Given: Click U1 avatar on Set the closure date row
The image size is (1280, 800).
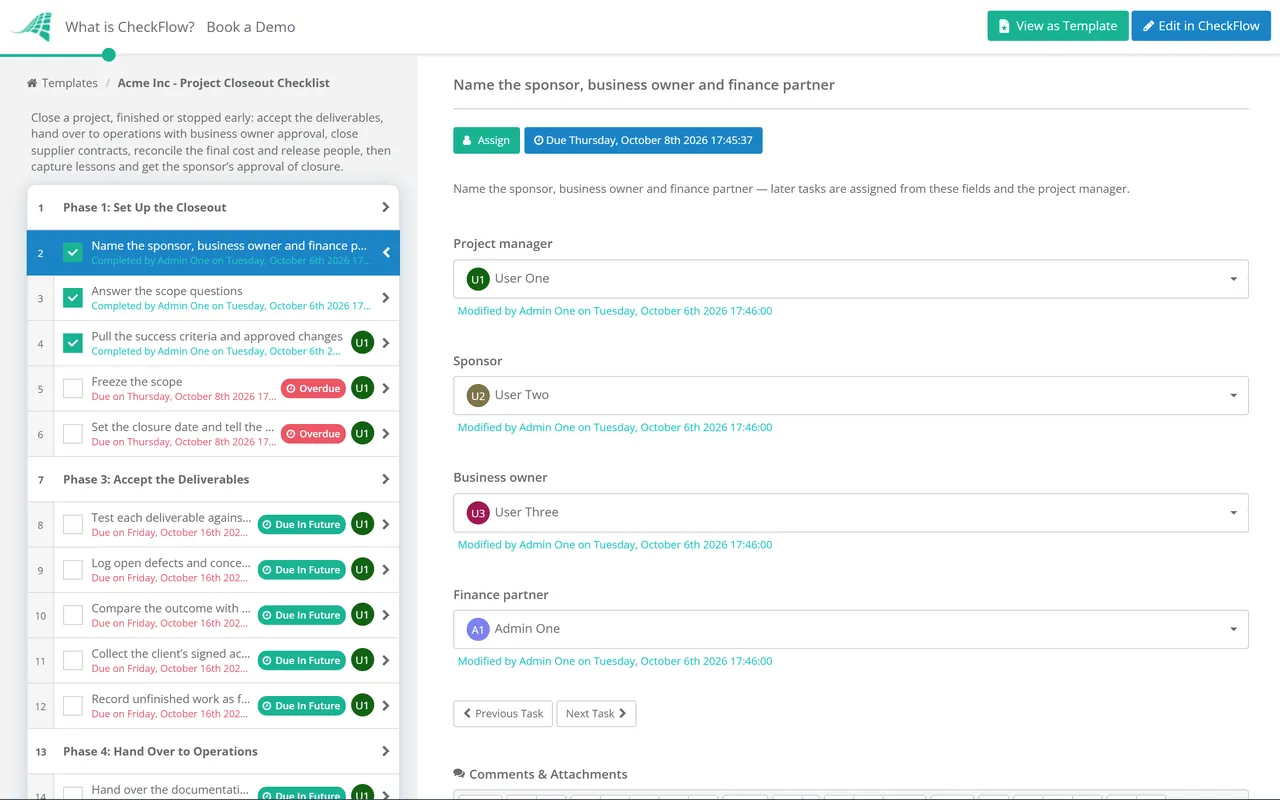Looking at the screenshot, I should coord(362,434).
